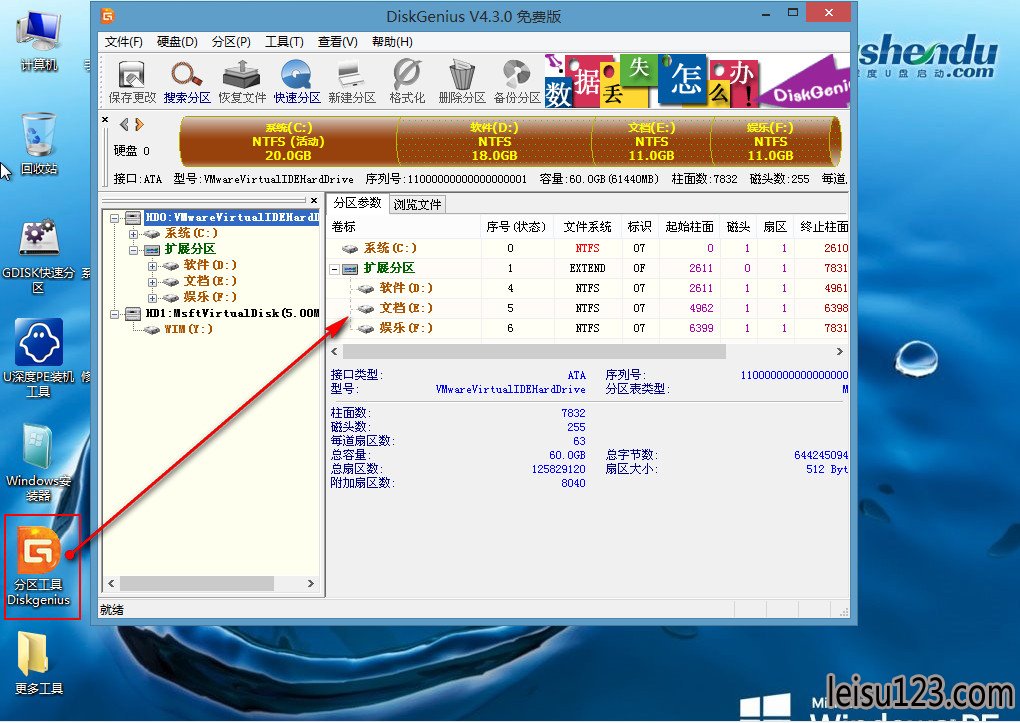Viewport: 1020px width, 723px height.
Task: Open U深度PE装机工具 desktop icon
Action: 38,358
